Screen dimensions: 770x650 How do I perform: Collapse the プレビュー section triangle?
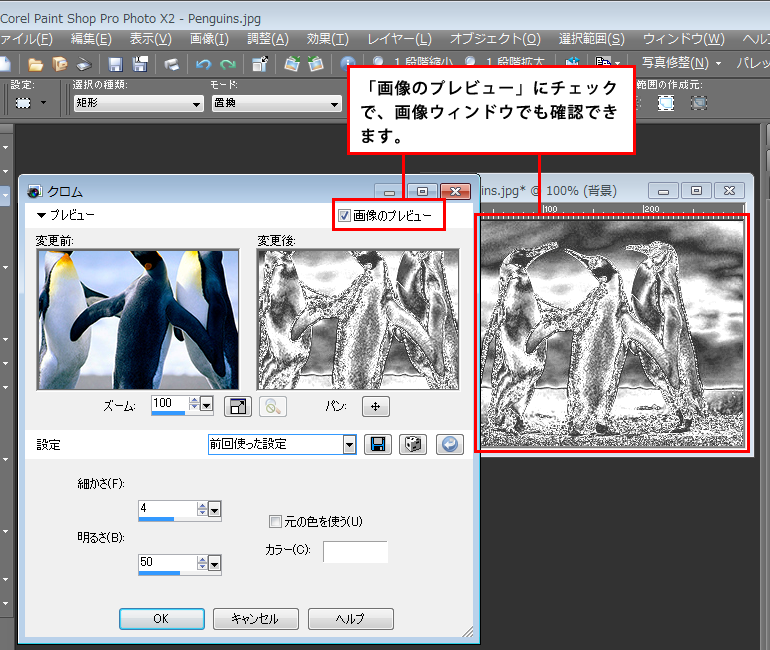coord(41,215)
